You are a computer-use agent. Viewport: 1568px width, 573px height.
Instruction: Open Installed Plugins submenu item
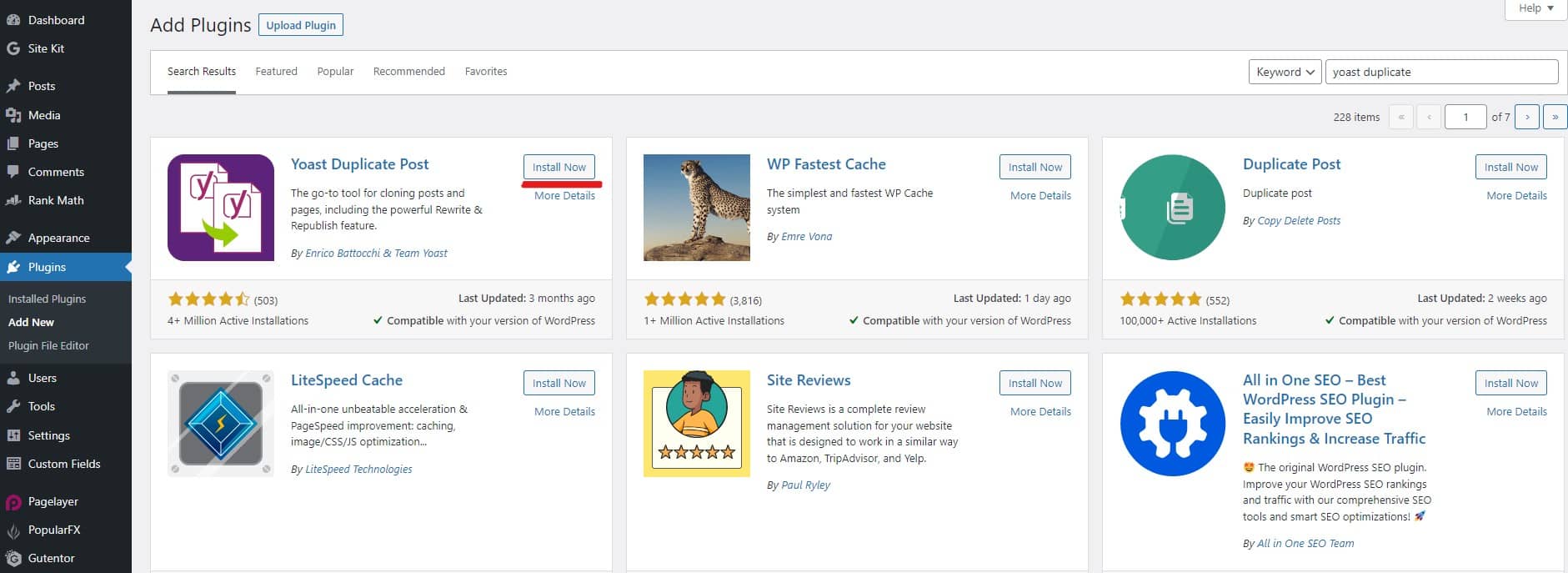pos(48,299)
